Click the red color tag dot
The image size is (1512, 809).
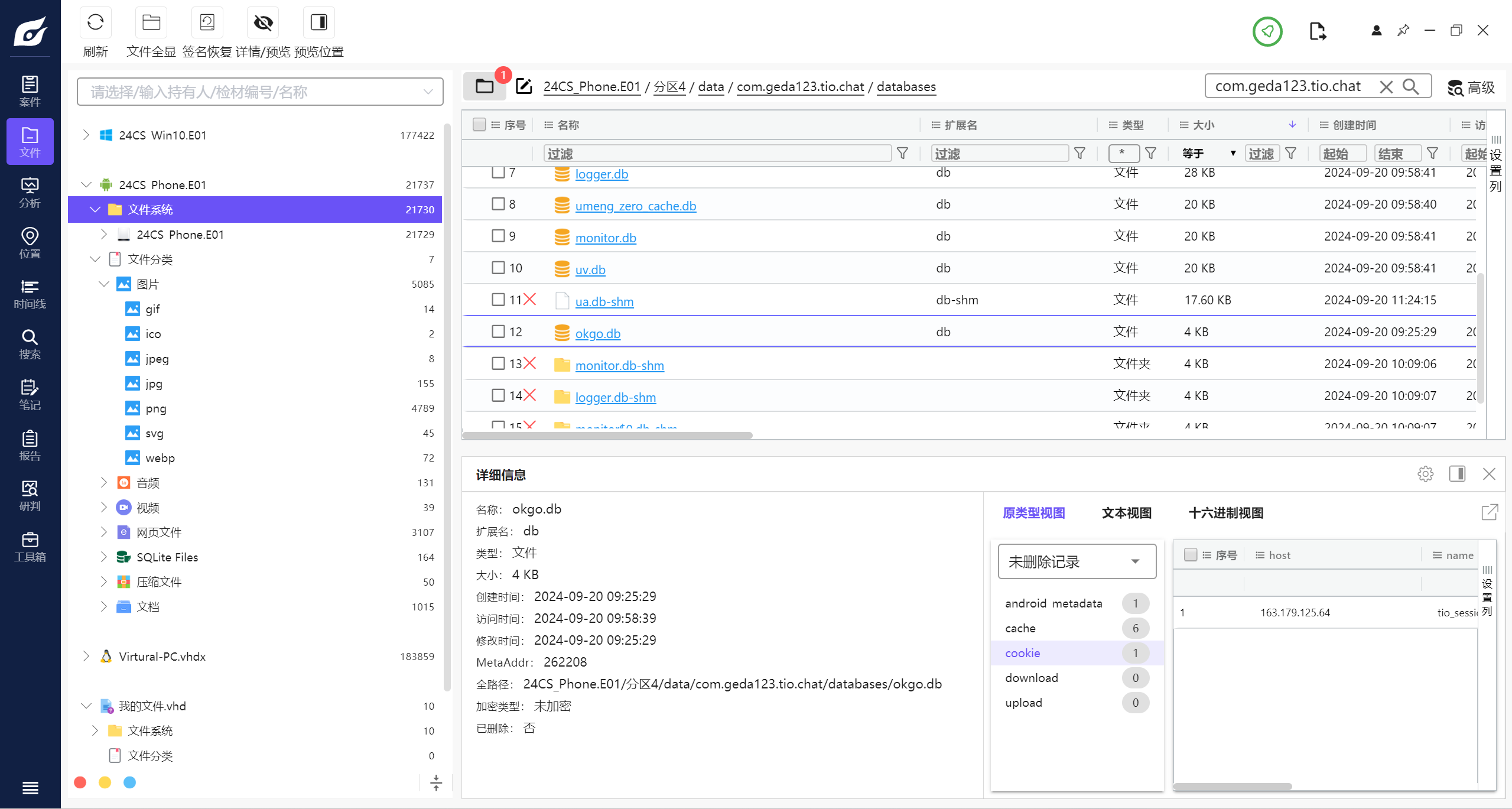click(80, 782)
